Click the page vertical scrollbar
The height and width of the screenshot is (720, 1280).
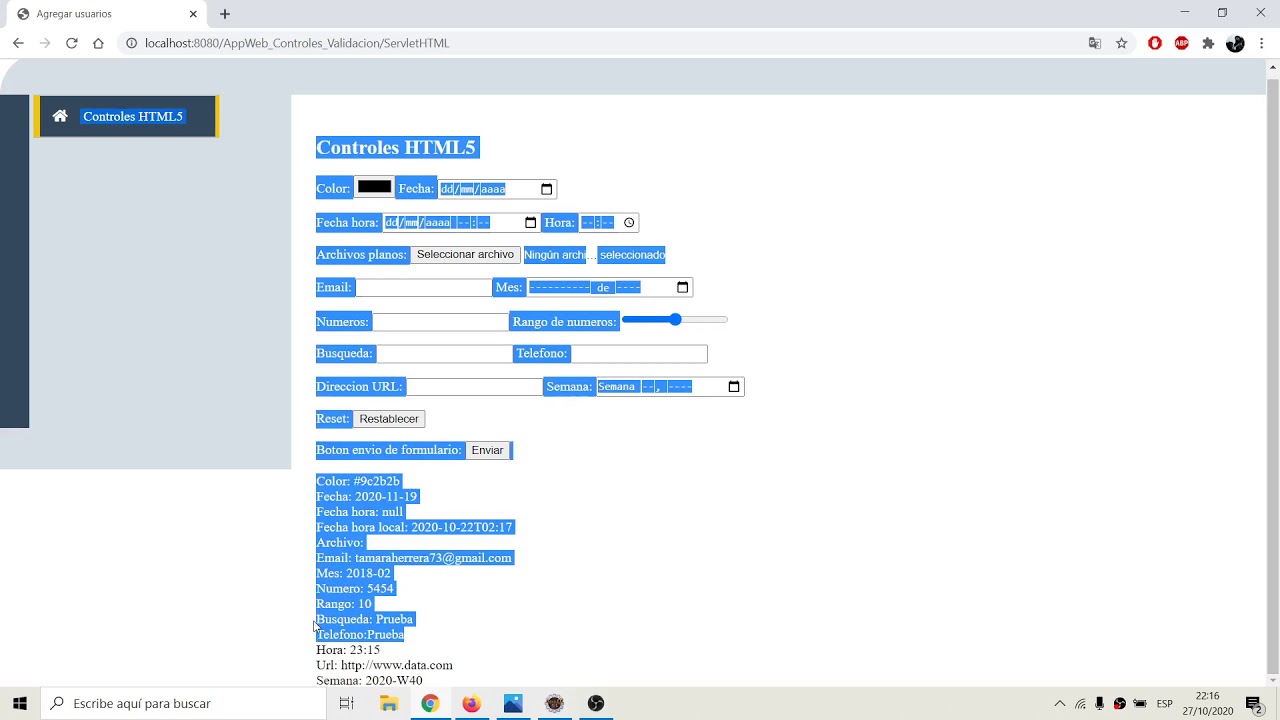tap(1272, 375)
